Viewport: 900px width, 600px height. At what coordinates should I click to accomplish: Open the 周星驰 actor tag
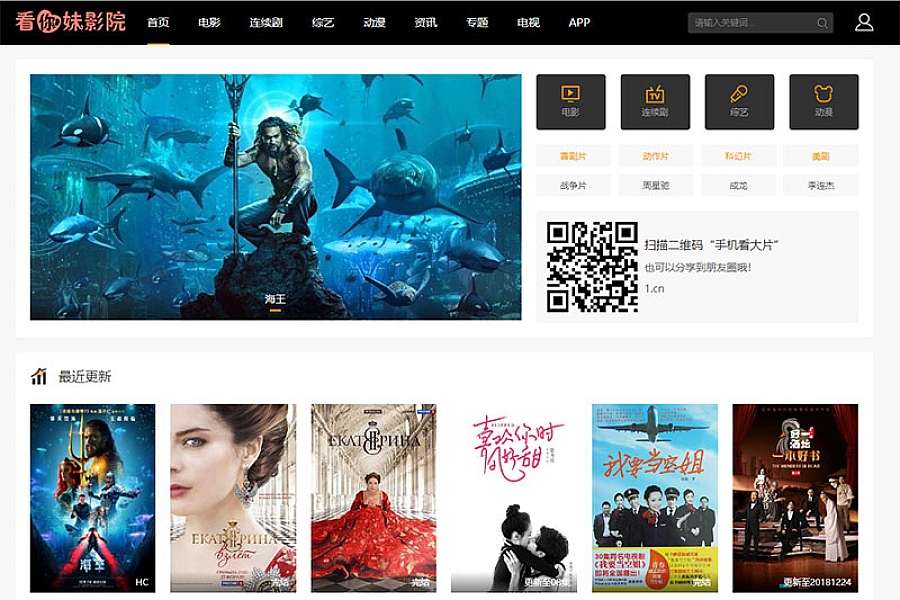click(x=655, y=185)
